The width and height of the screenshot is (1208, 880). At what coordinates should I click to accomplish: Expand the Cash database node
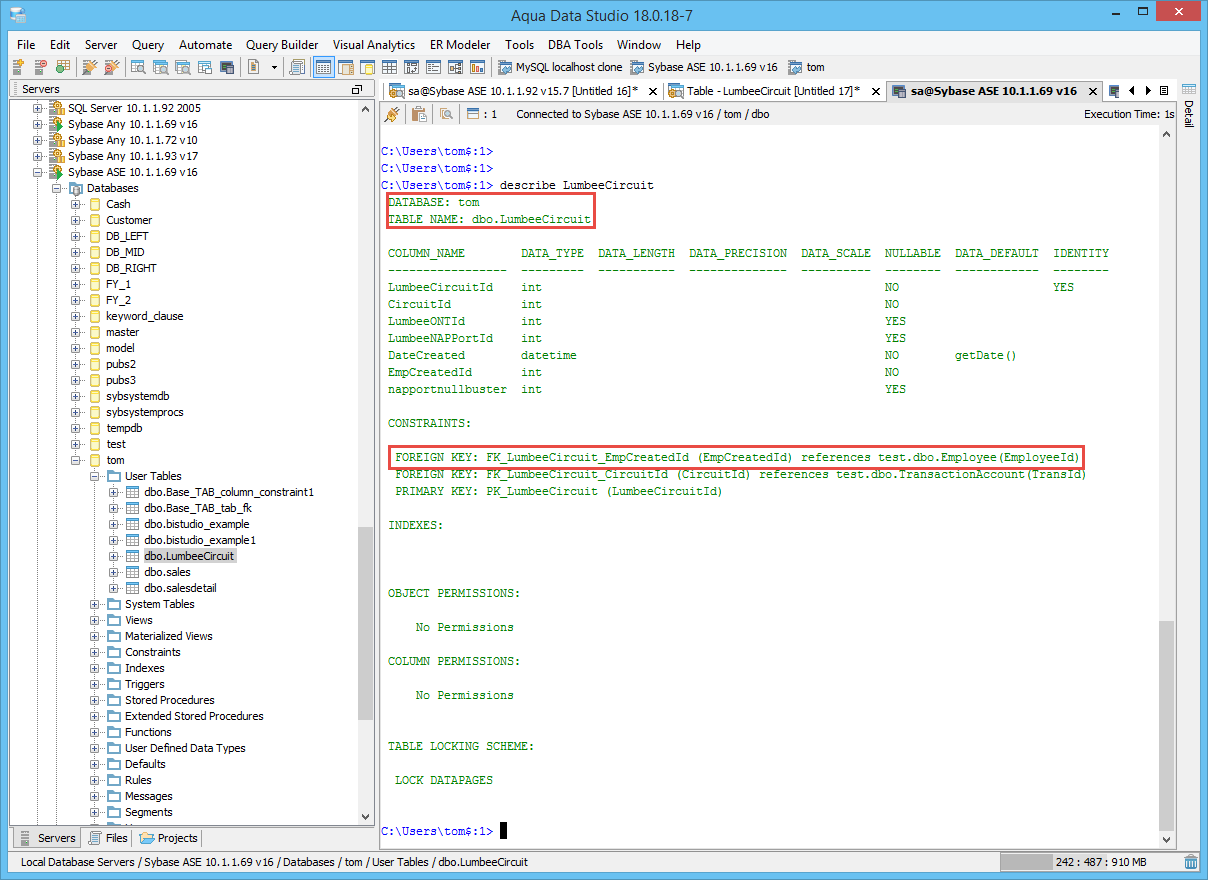[76, 204]
